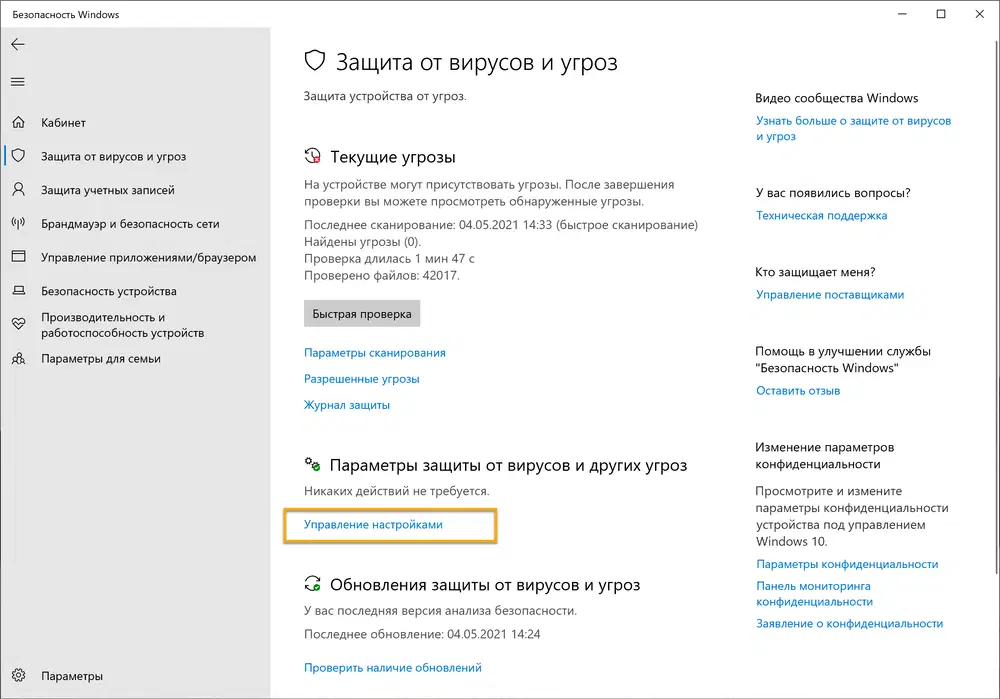Viewport: 1000px width, 699px height.
Task: Click Безопасность устройства laptop icon
Action: (x=19, y=291)
